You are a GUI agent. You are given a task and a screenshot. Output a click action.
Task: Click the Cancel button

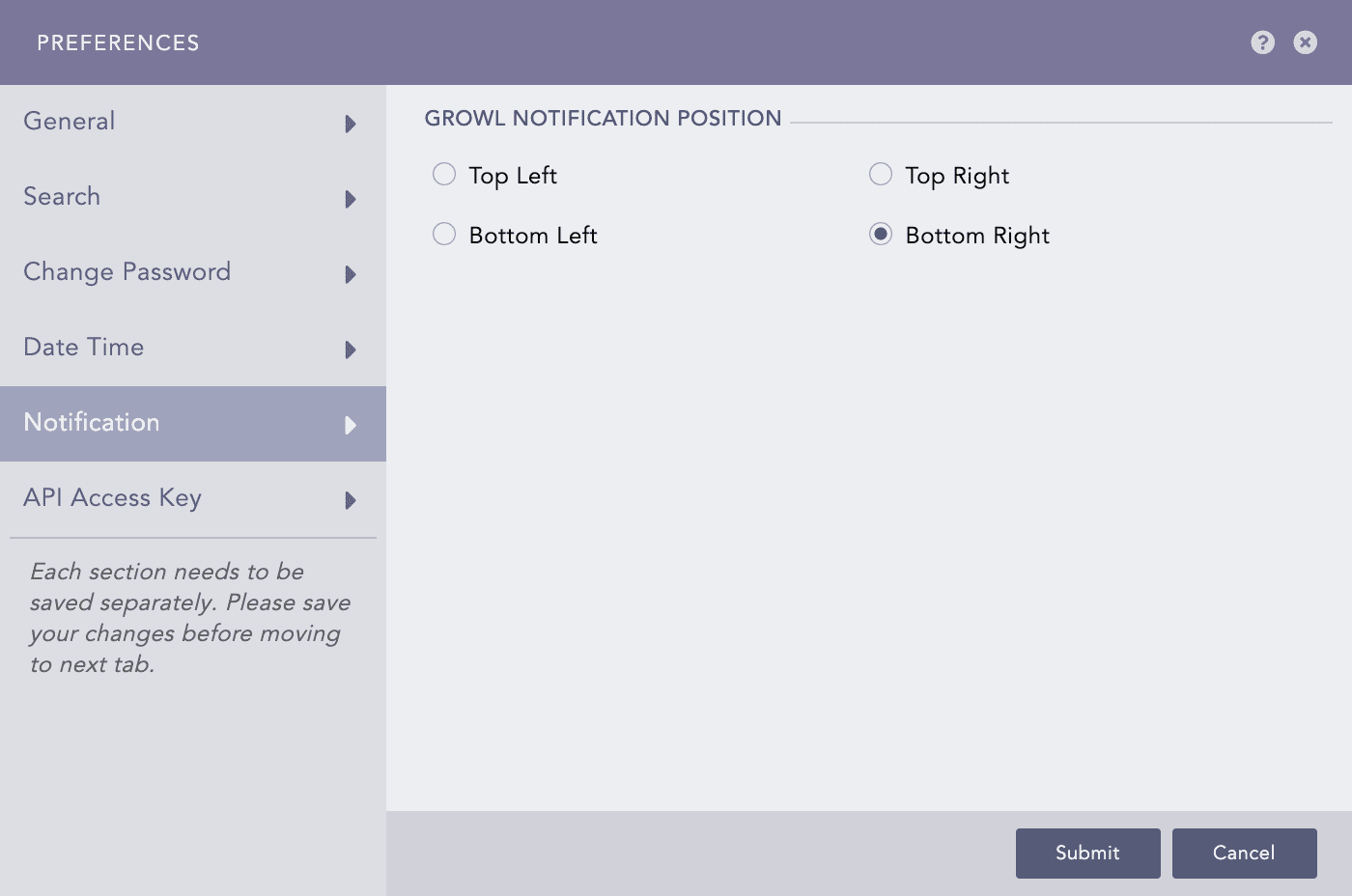pyautogui.click(x=1244, y=853)
